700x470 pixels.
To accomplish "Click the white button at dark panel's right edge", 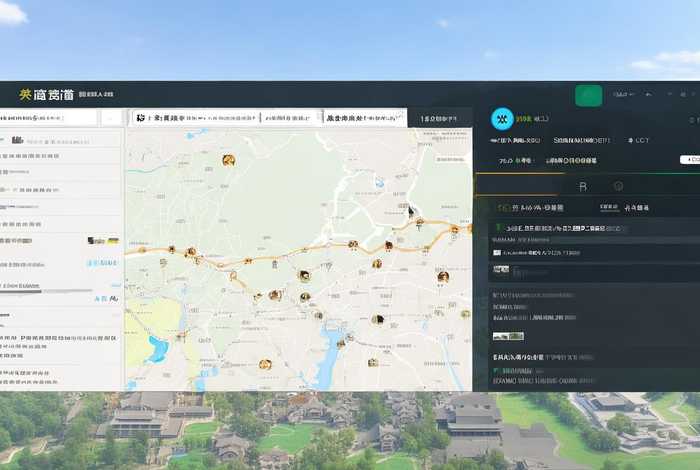I will 690,160.
